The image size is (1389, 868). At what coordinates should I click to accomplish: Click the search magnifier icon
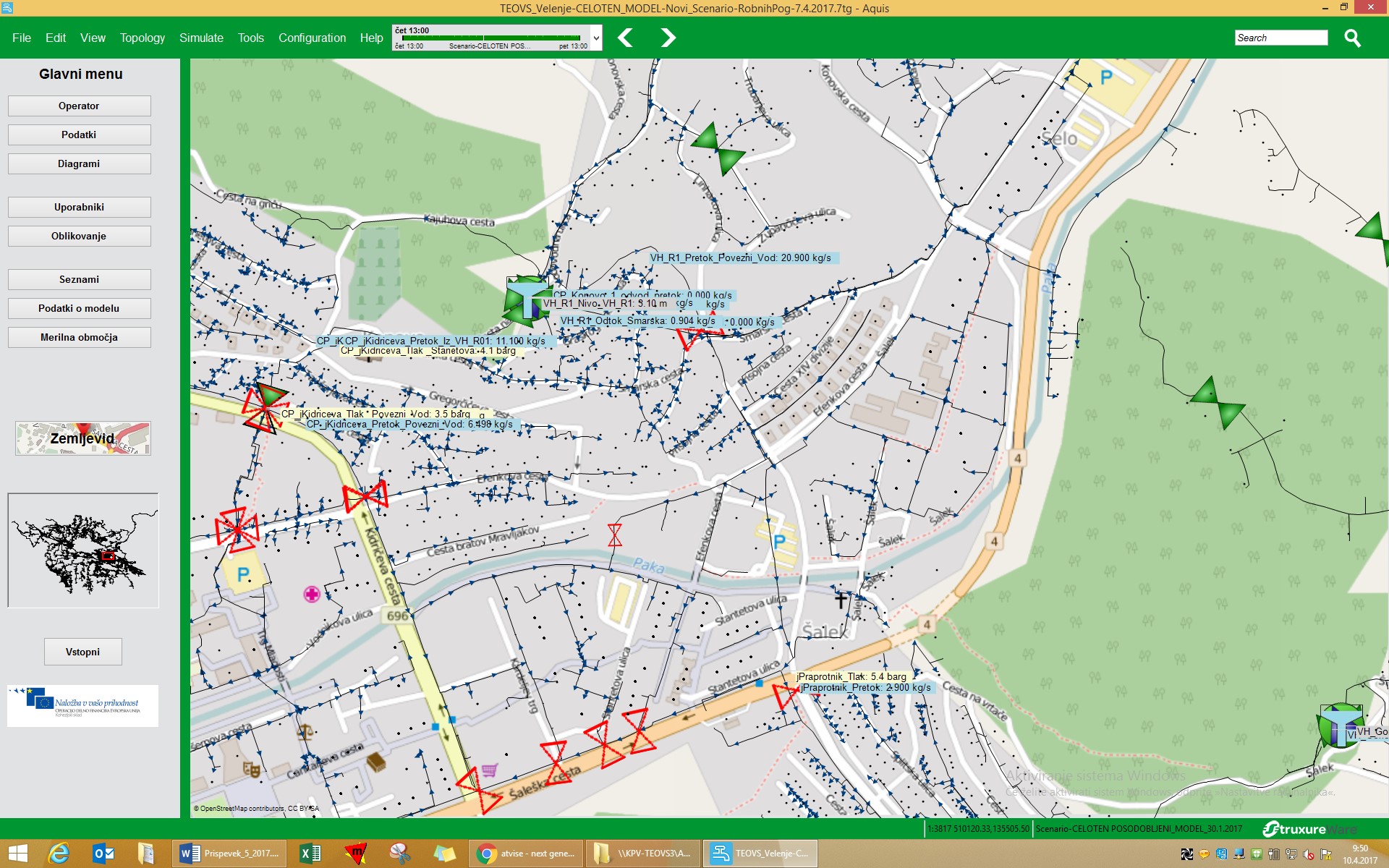tap(1352, 38)
